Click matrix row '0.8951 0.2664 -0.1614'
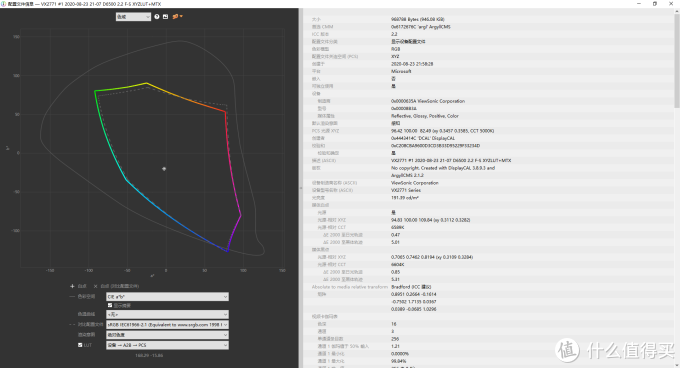Screen dimensions: 680x368 [x=414, y=294]
